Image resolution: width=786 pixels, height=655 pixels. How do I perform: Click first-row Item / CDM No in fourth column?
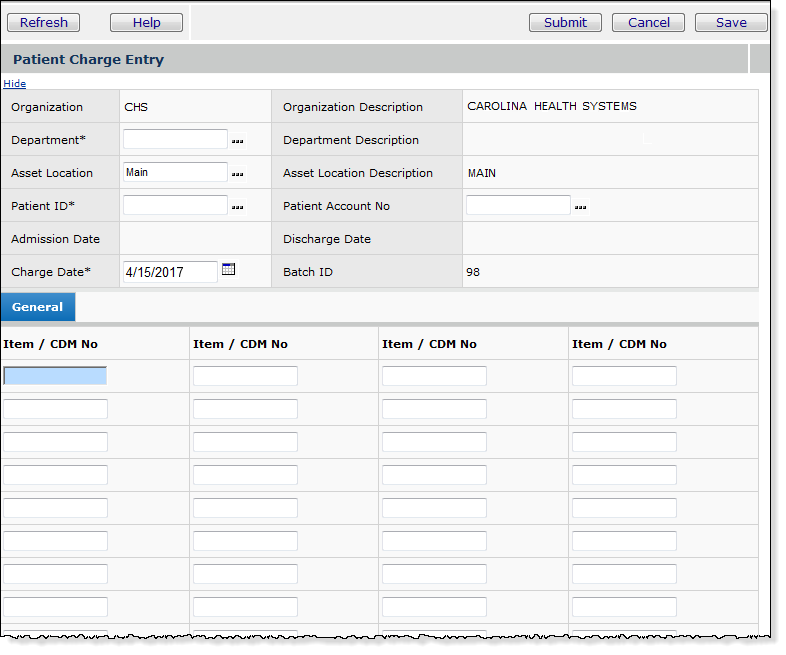(x=624, y=376)
